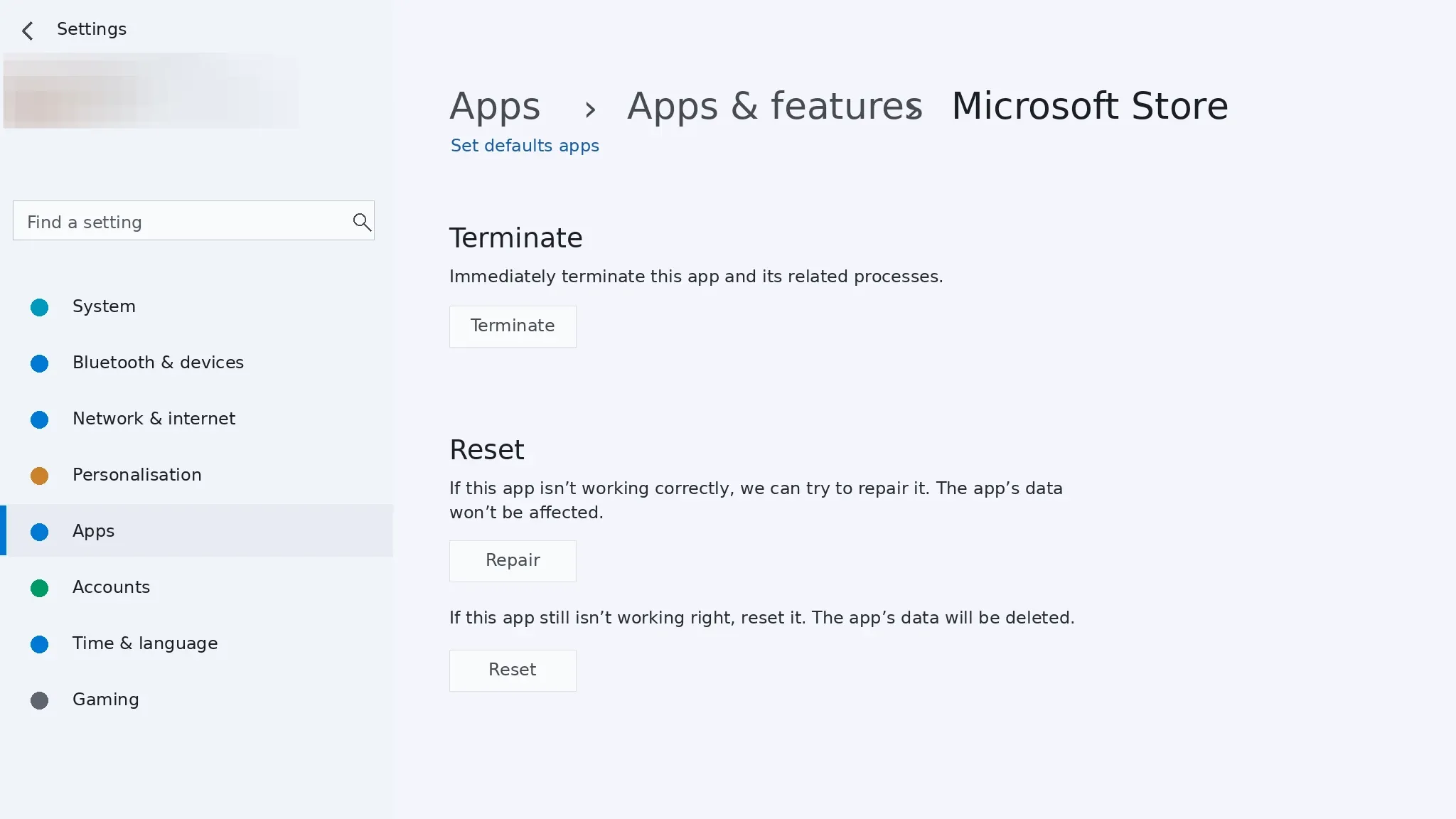Focus the Find a setting search box
1456x819 pixels.
tap(193, 220)
